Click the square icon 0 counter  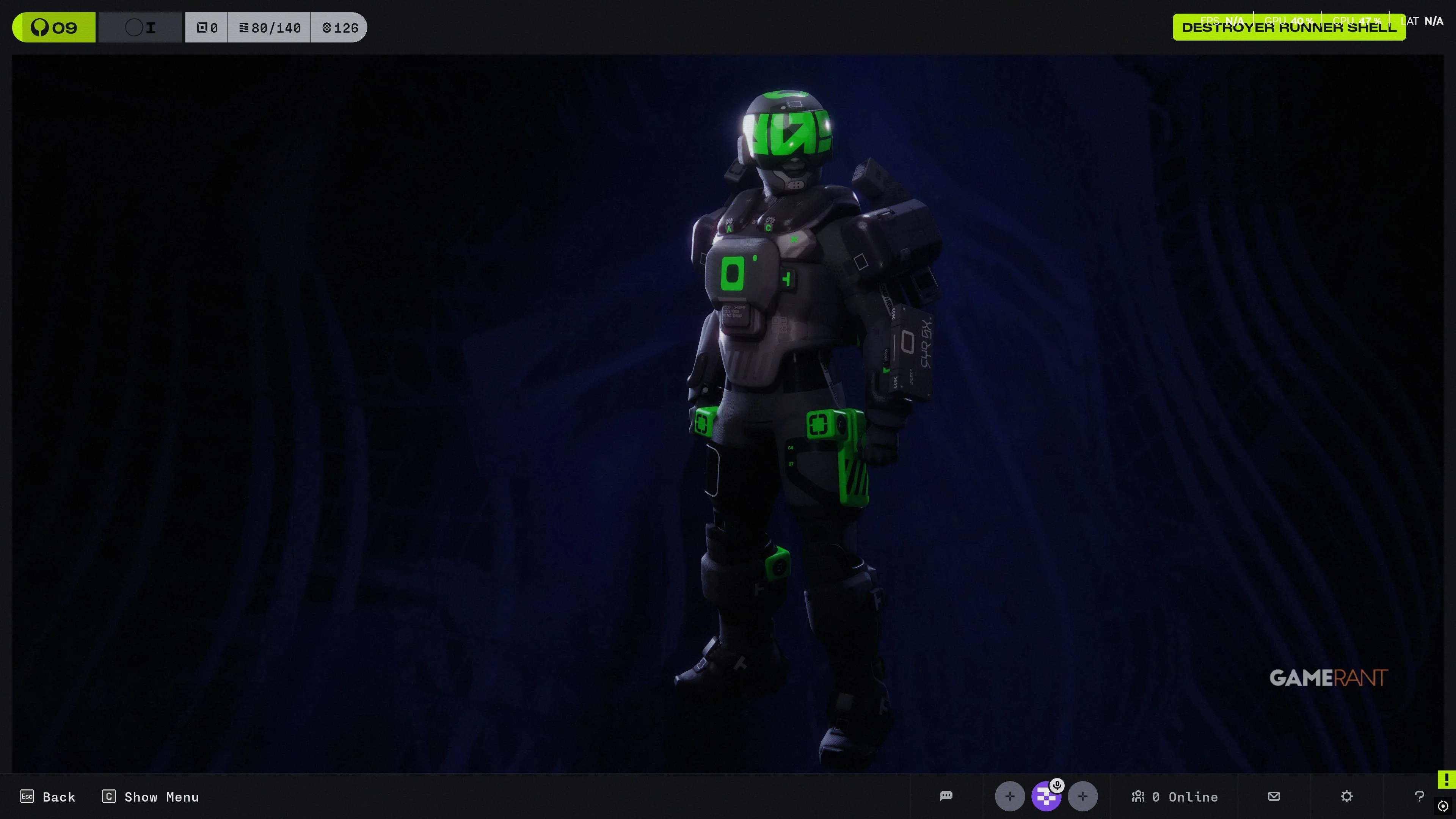click(207, 27)
